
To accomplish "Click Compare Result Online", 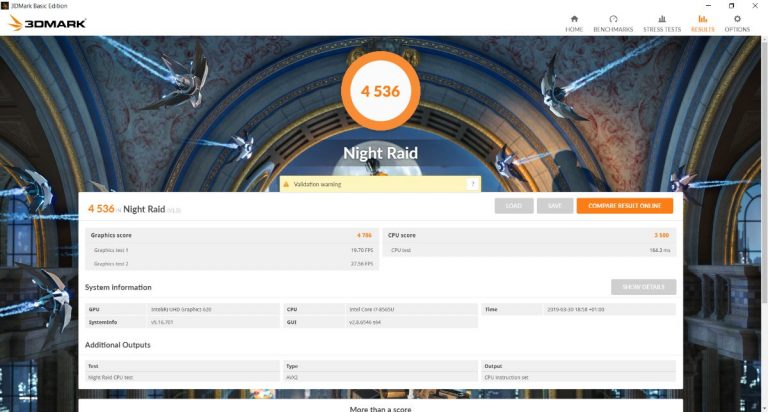I will tap(624, 206).
